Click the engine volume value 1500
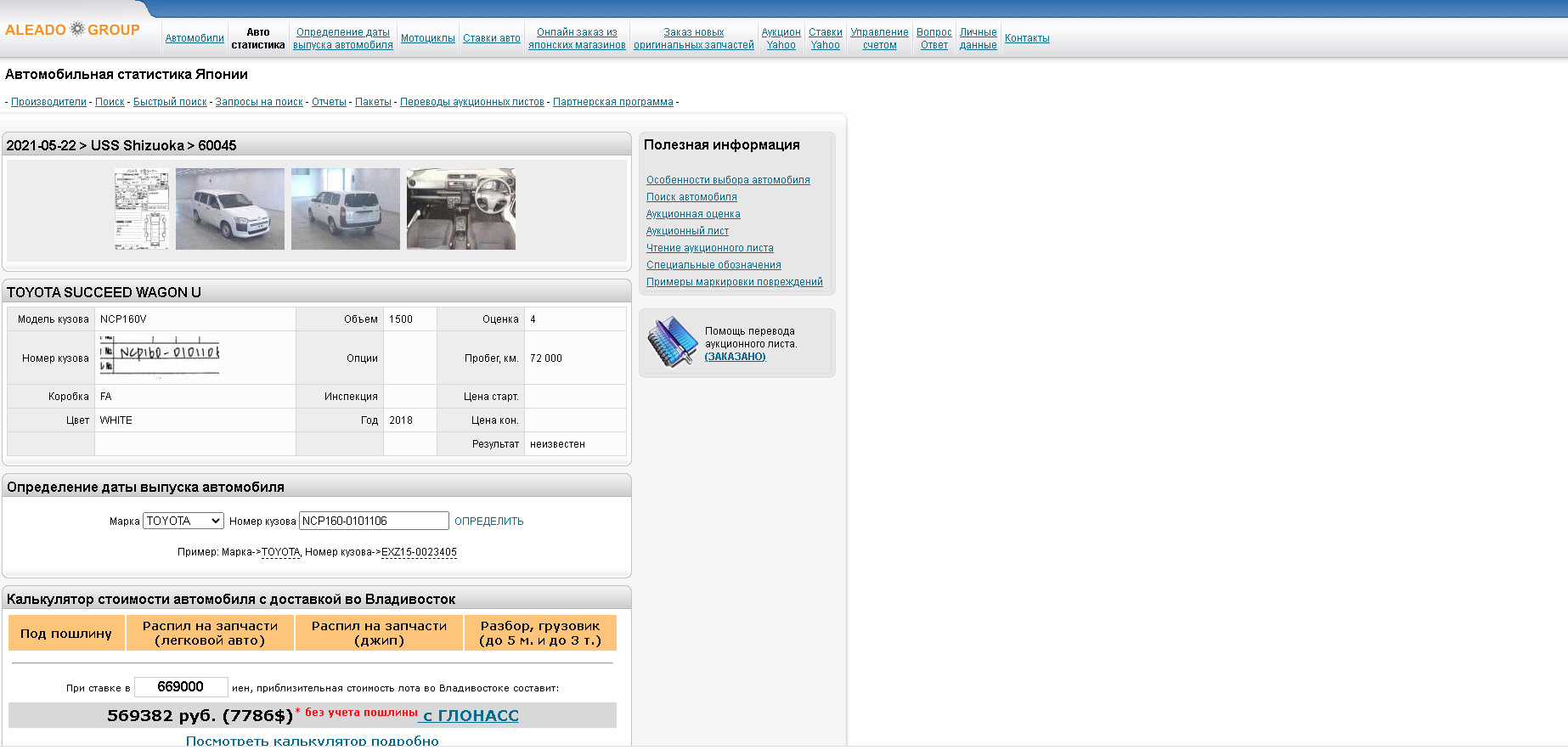1568x750 pixels. click(x=401, y=319)
